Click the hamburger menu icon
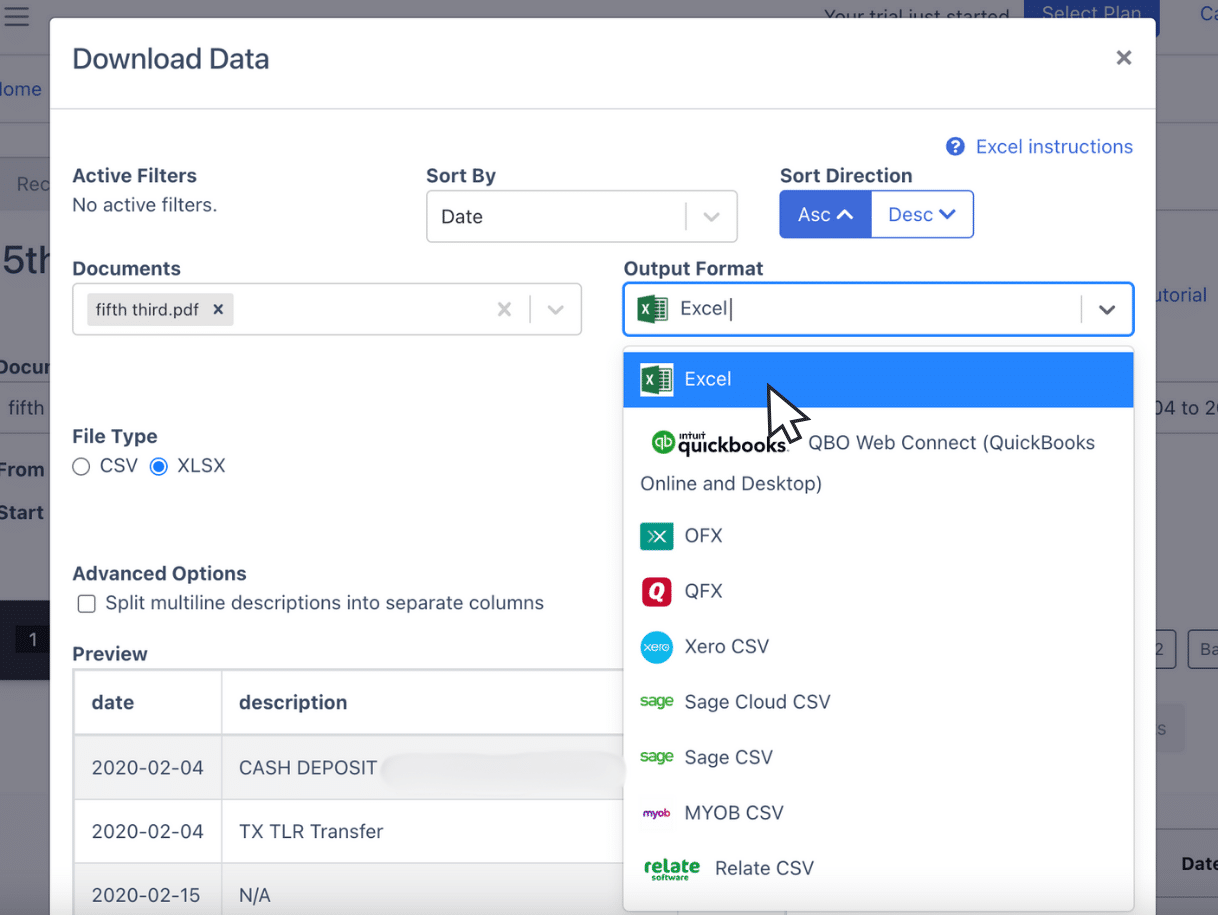 coord(16,16)
